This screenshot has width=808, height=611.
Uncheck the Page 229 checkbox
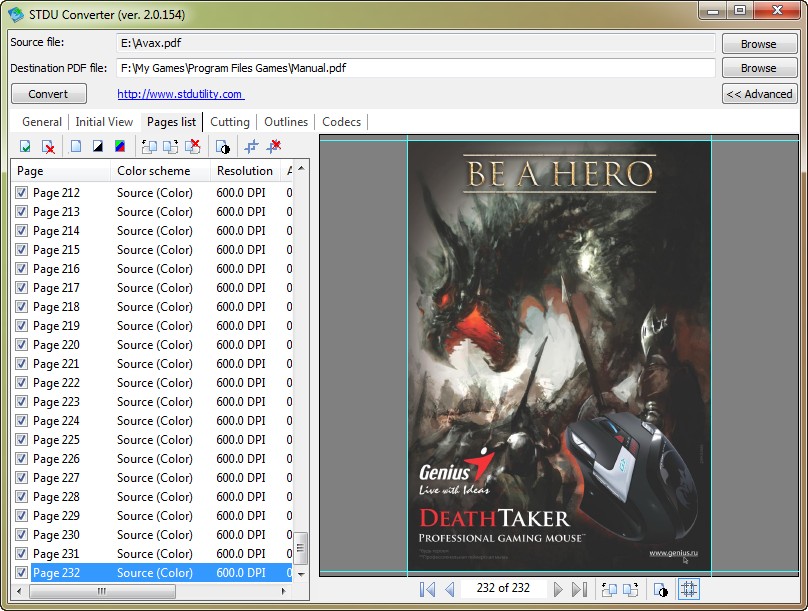[x=21, y=516]
